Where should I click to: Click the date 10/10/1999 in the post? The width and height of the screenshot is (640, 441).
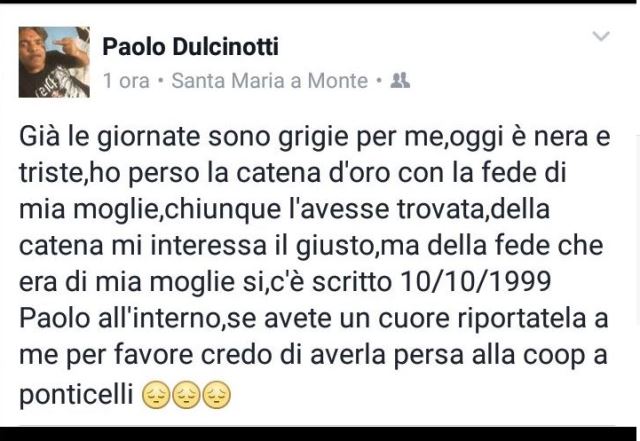click(476, 281)
